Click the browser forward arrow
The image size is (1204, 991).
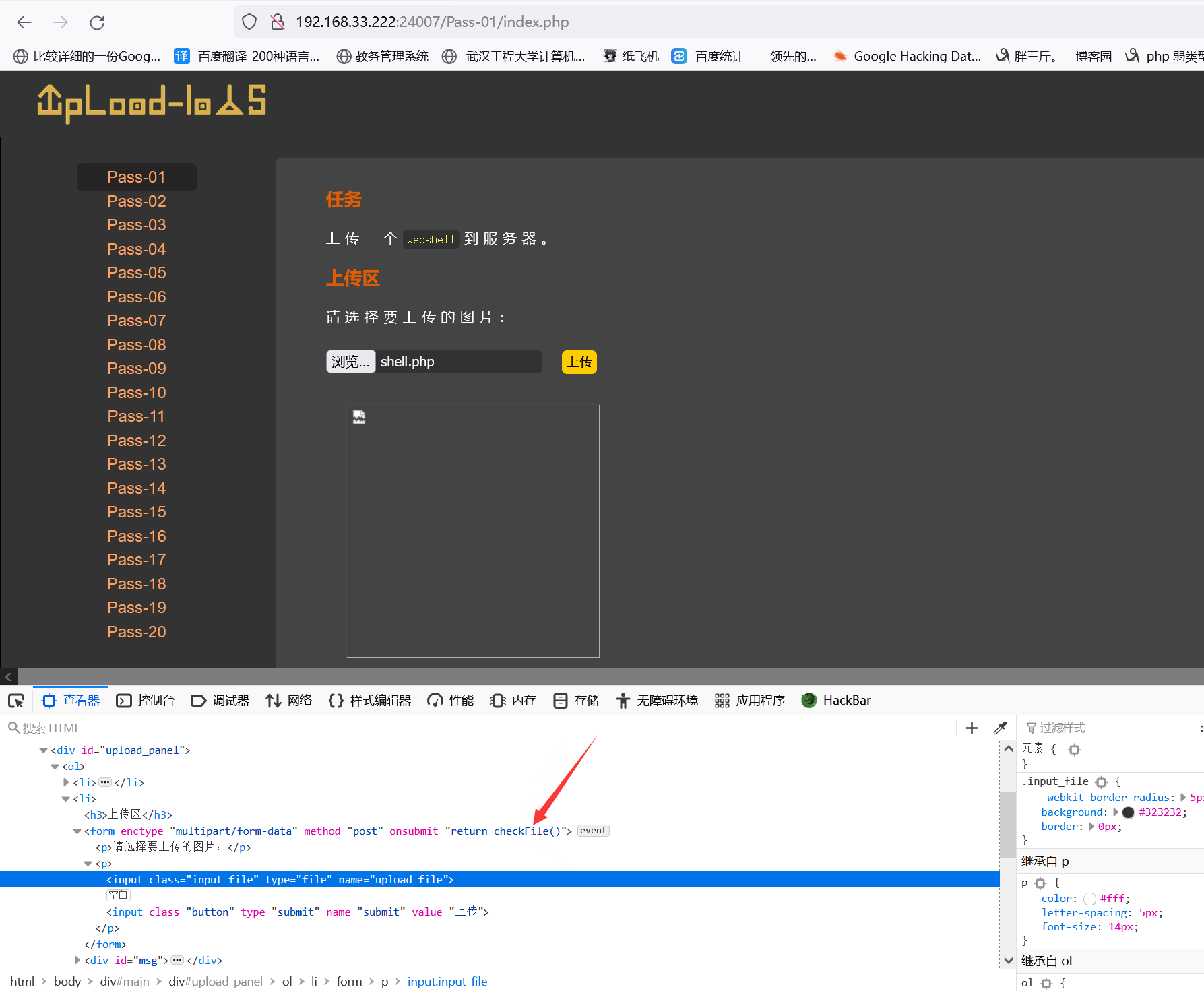coord(61,22)
